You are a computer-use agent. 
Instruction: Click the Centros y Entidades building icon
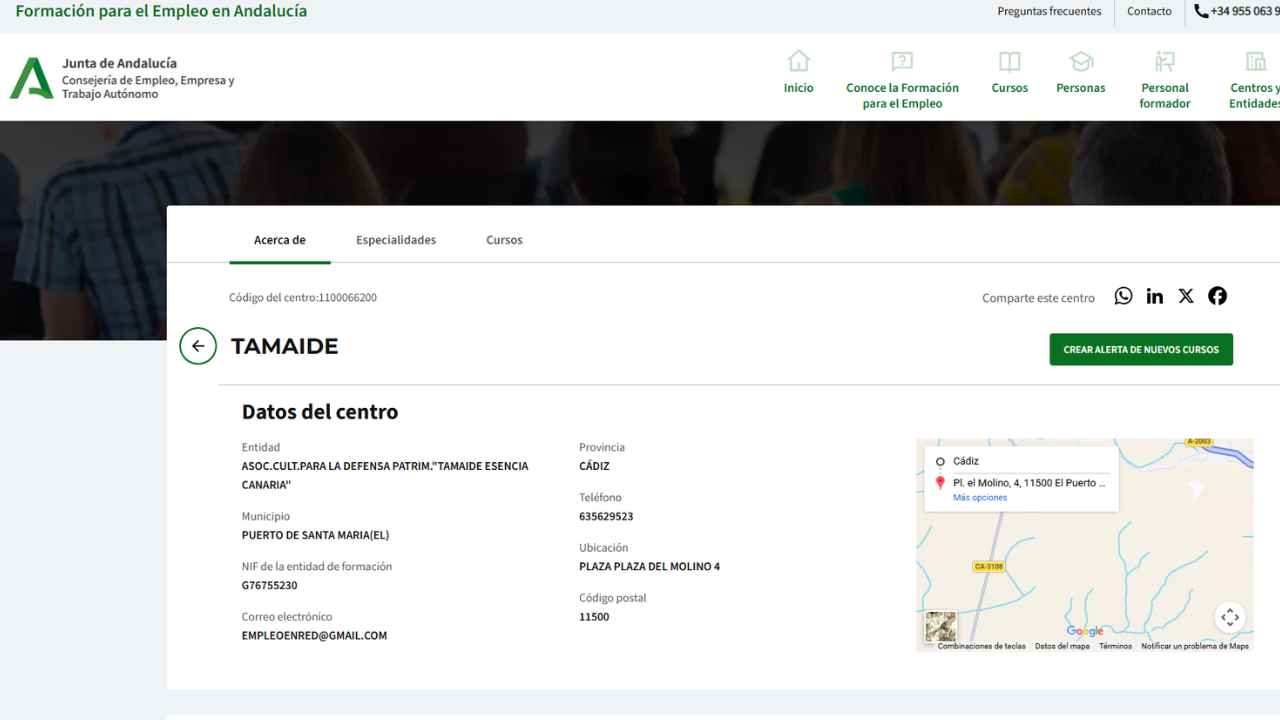tap(1255, 61)
